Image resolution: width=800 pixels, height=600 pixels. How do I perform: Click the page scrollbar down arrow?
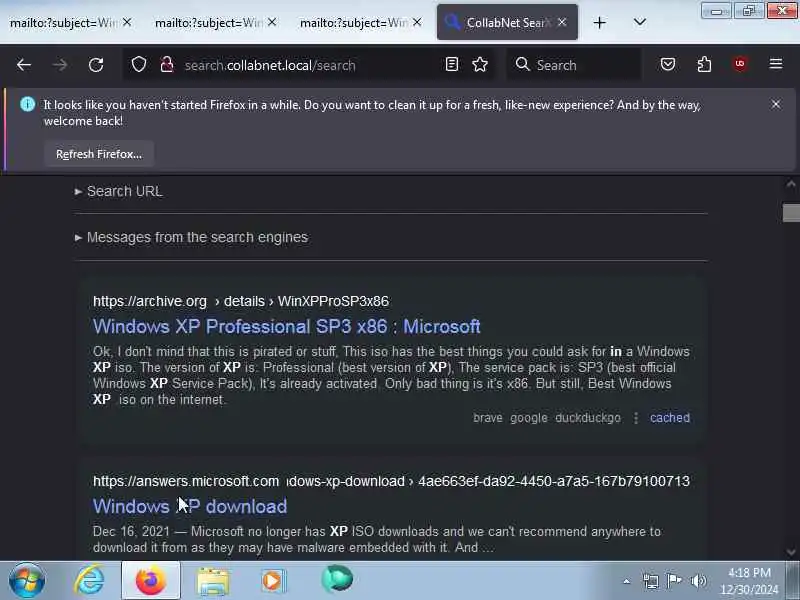[x=791, y=552]
